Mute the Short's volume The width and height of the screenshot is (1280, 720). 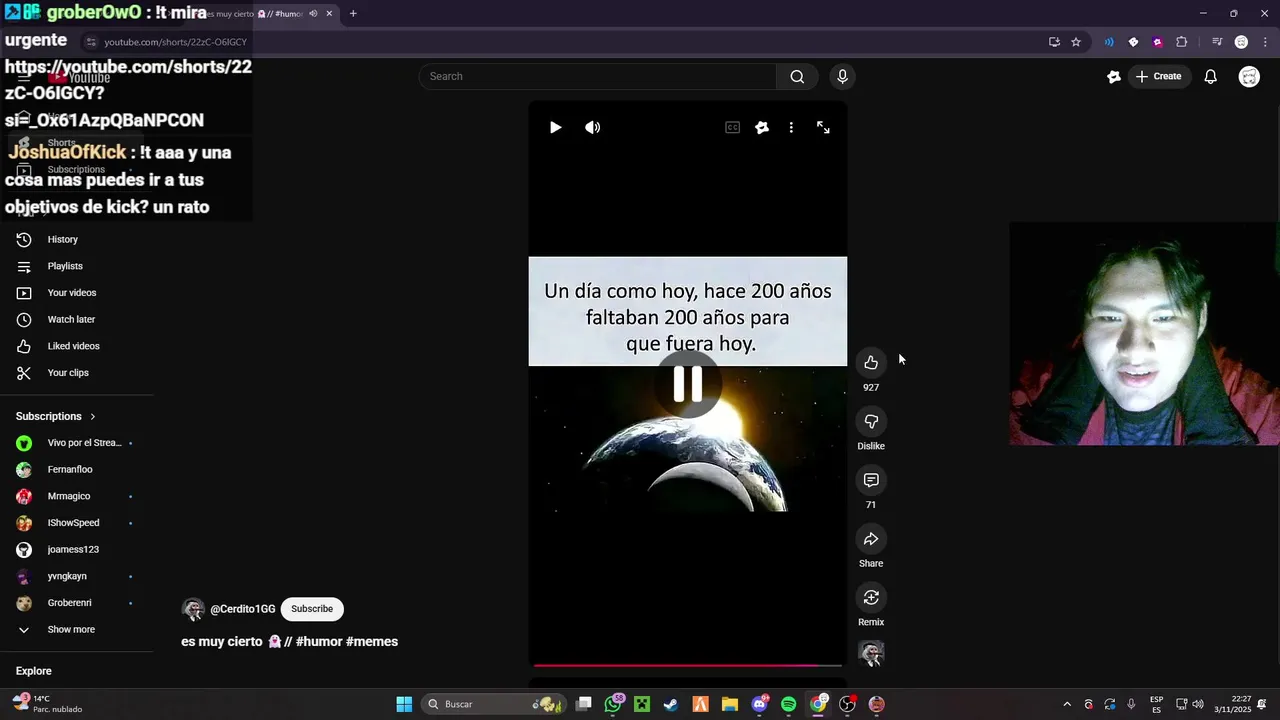point(593,127)
